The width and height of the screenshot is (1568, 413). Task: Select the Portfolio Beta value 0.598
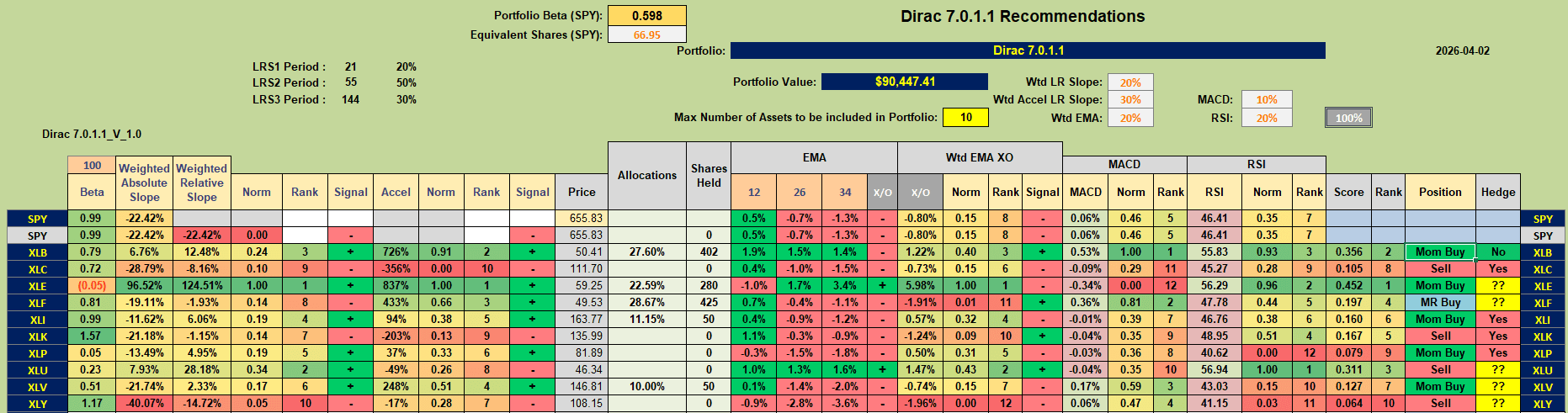647,16
